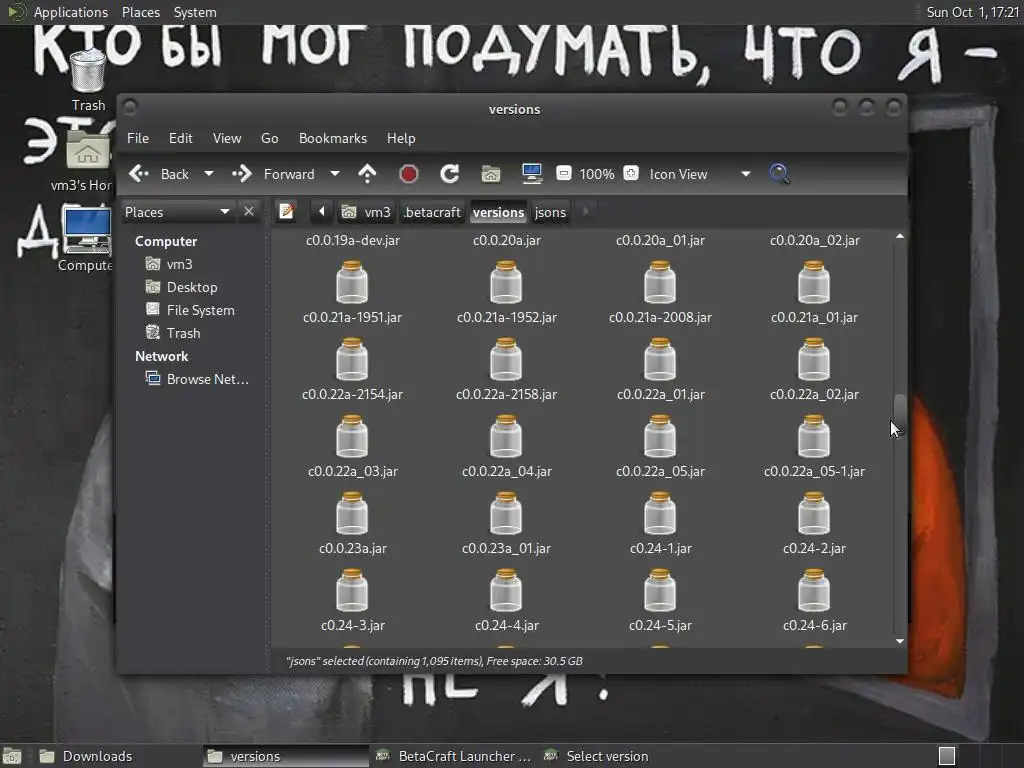Go up to the parent folder
This screenshot has height=768, width=1024.
[368, 174]
